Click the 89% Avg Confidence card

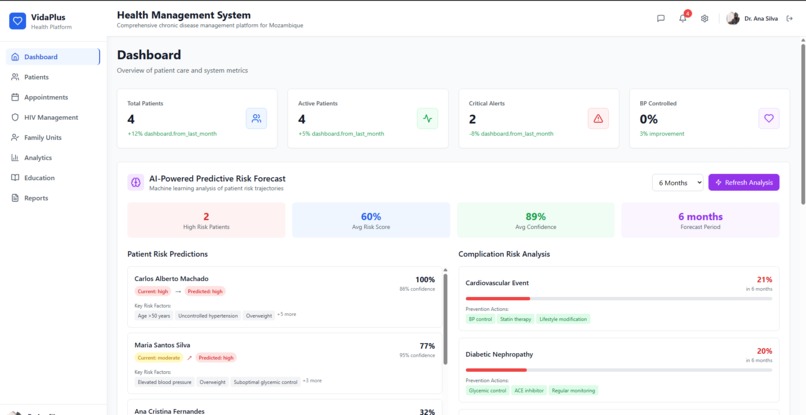pyautogui.click(x=536, y=220)
